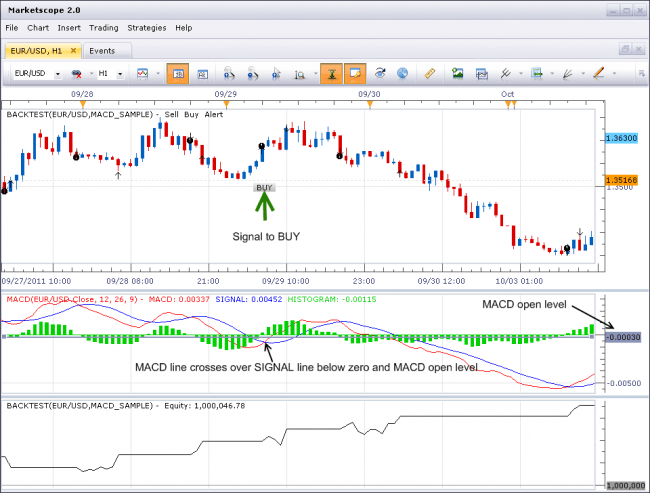
Task: Click the -0.00030 MACD level label
Action: tap(623, 337)
